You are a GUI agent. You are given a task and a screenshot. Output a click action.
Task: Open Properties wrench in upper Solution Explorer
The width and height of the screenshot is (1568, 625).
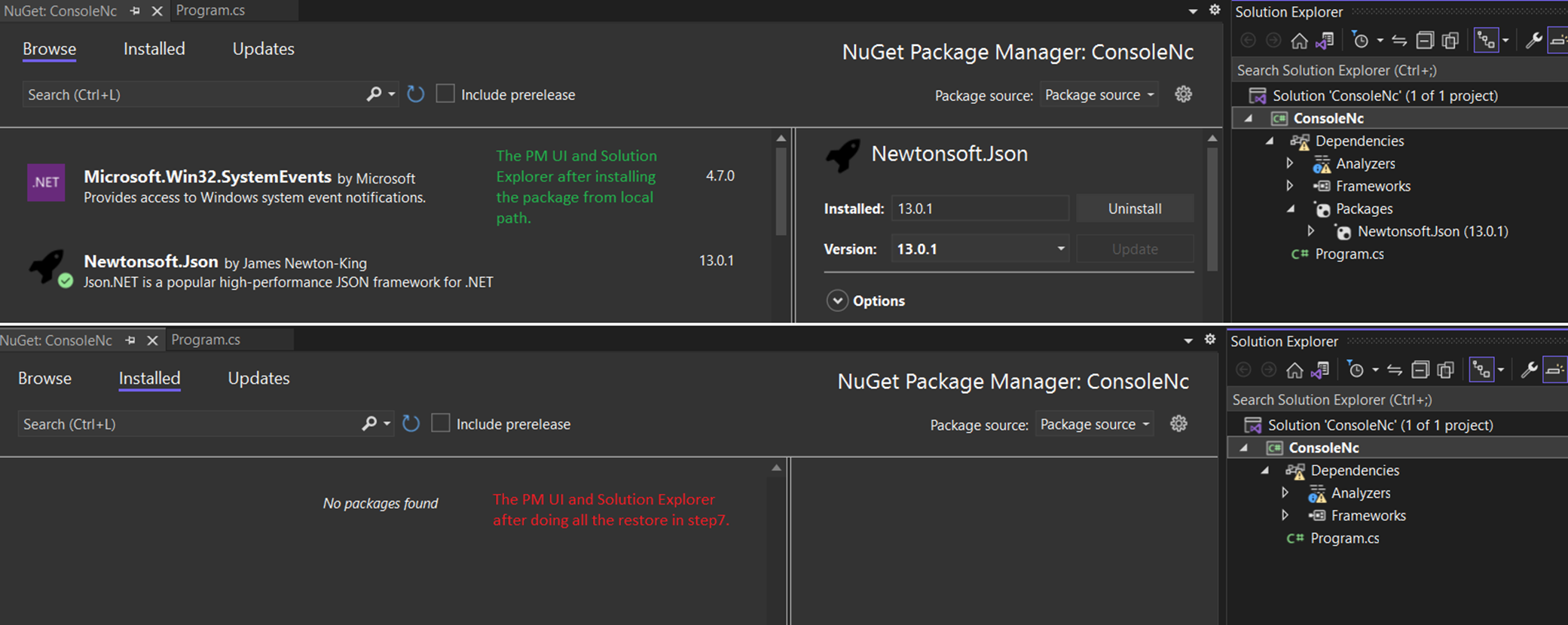(1533, 41)
